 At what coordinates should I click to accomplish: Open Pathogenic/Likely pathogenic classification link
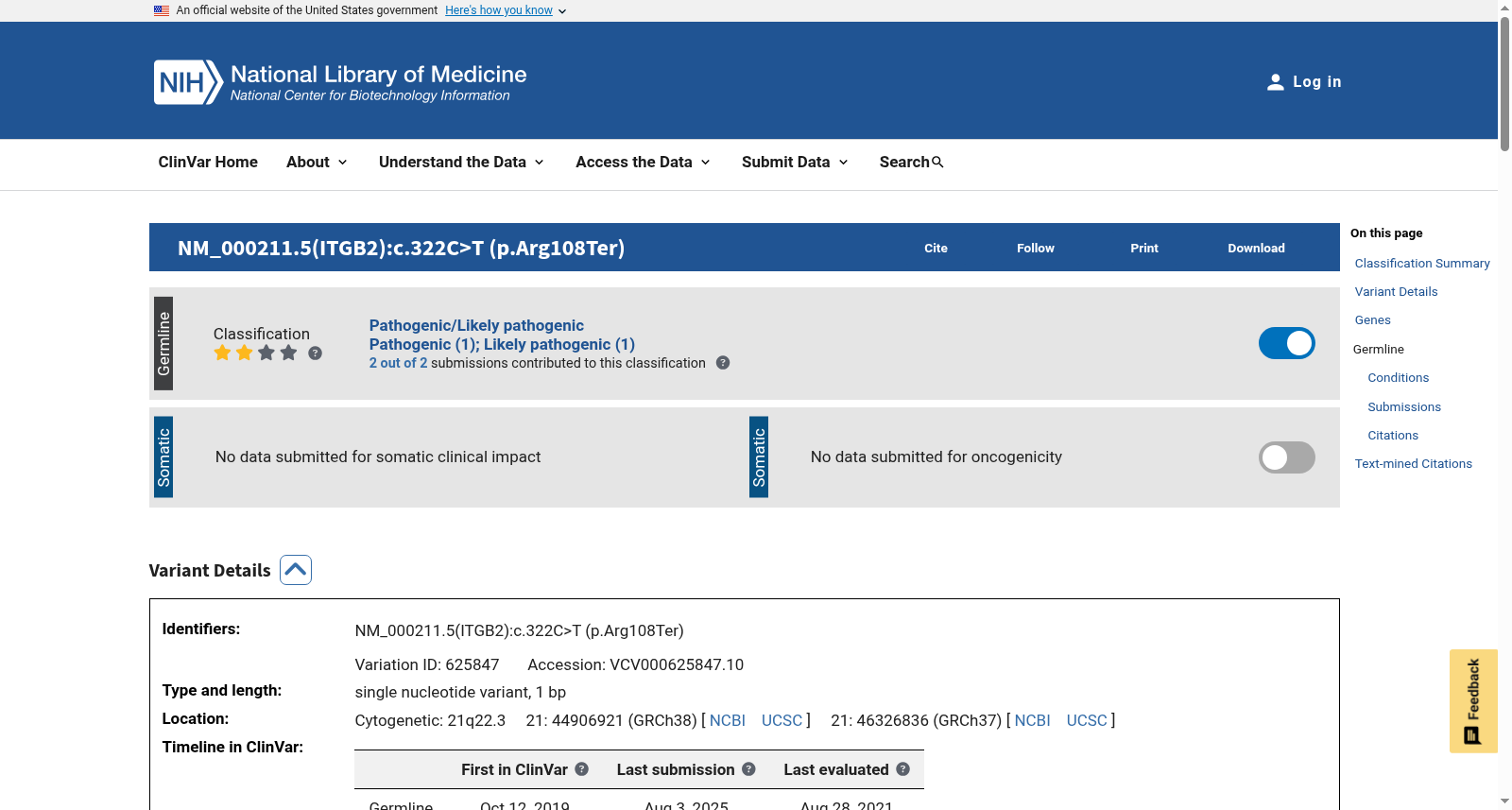[x=476, y=325]
